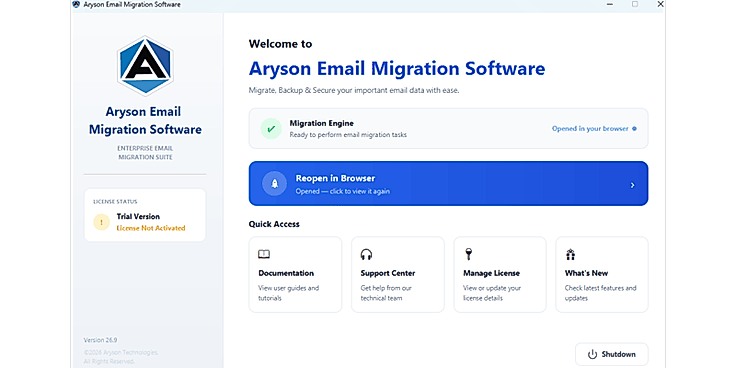The height and width of the screenshot is (368, 736).
Task: Close the Aryson window
Action: click(660, 4)
